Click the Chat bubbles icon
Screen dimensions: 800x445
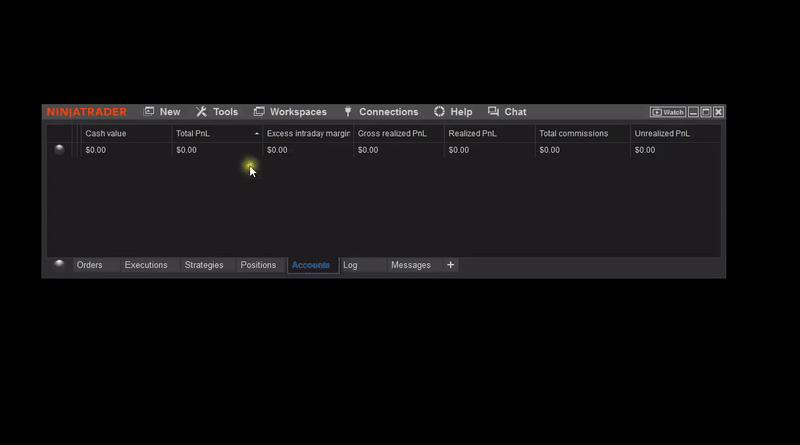(x=493, y=112)
